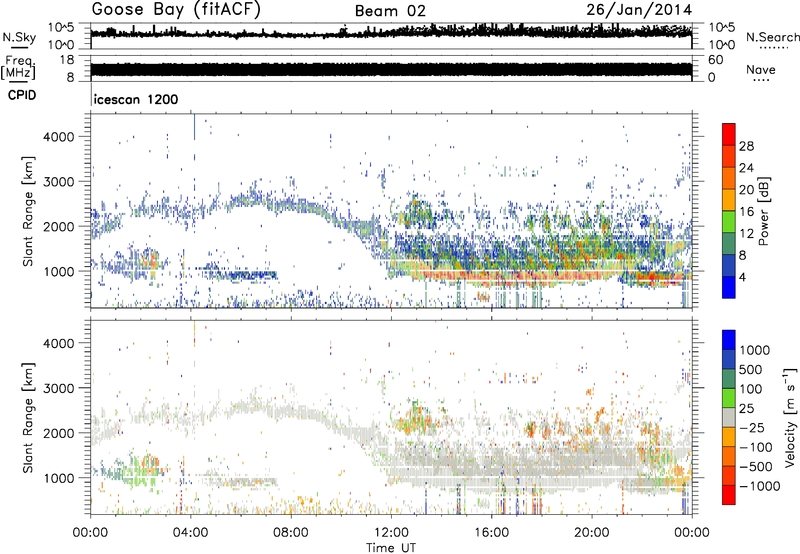Viewport: 800px width, 554px height.
Task: Click the 'Freq. [MHz]' axis label
Action: [18, 67]
